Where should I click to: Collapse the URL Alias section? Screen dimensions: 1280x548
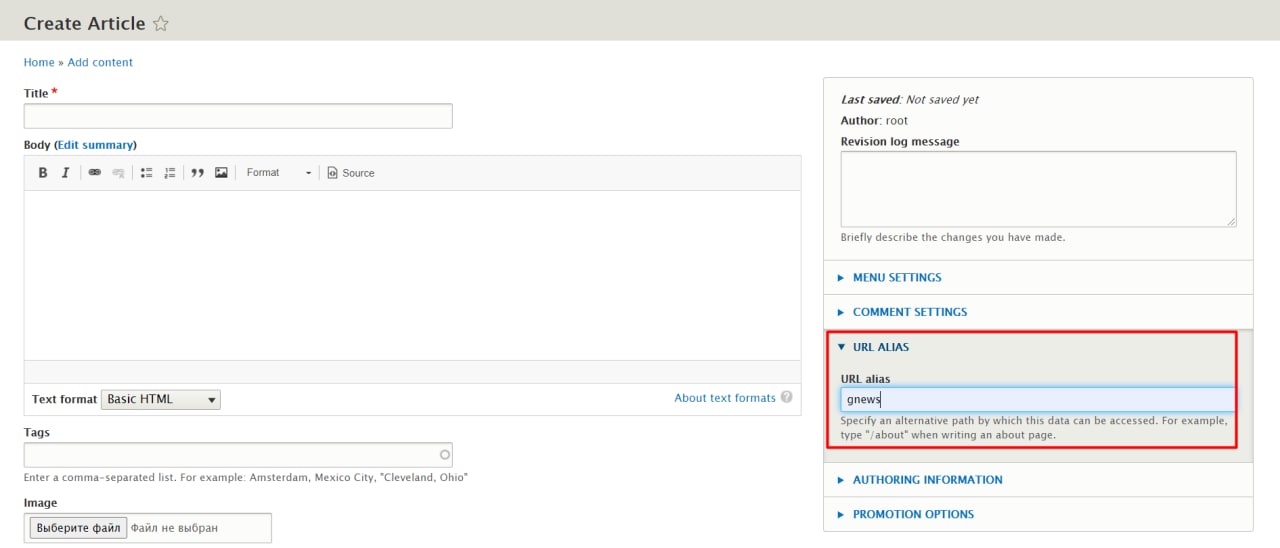point(880,347)
